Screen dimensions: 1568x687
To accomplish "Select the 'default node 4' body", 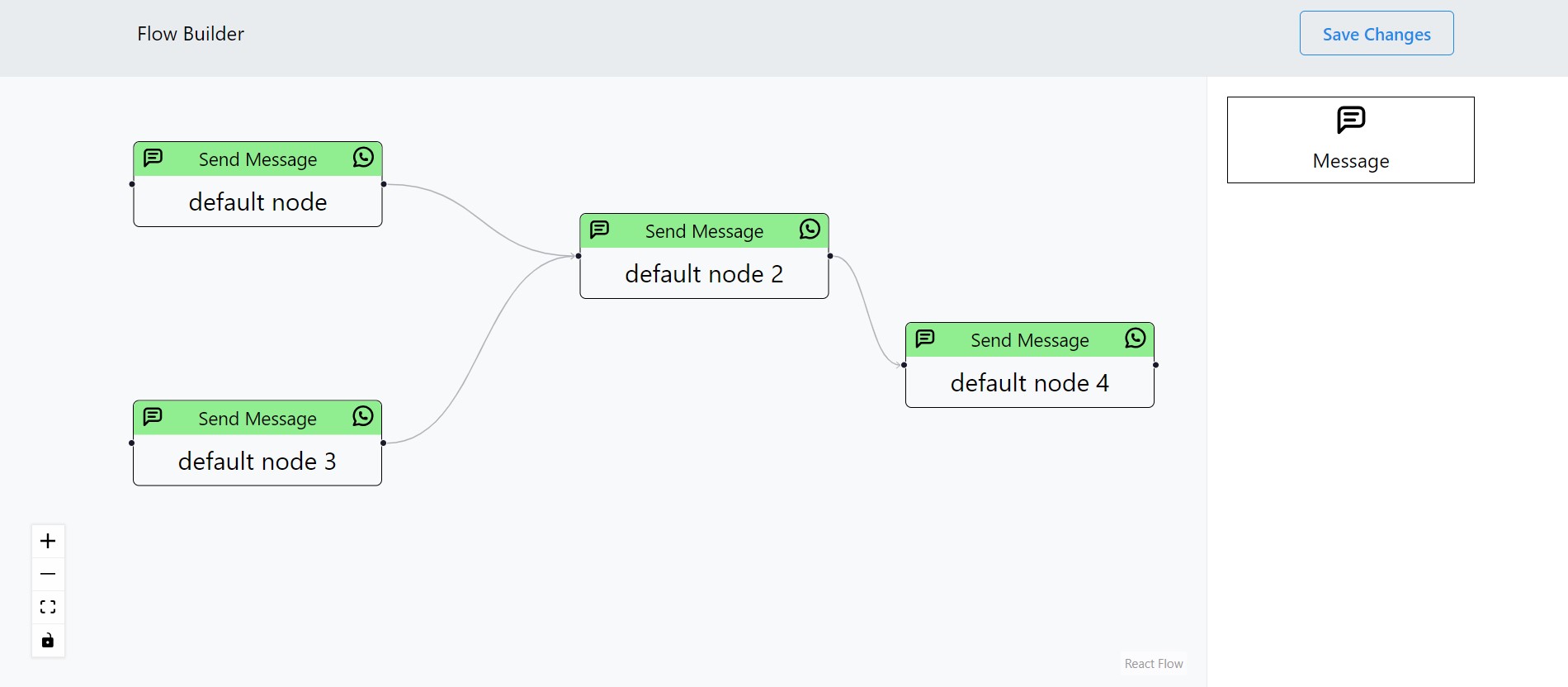I will (1029, 383).
